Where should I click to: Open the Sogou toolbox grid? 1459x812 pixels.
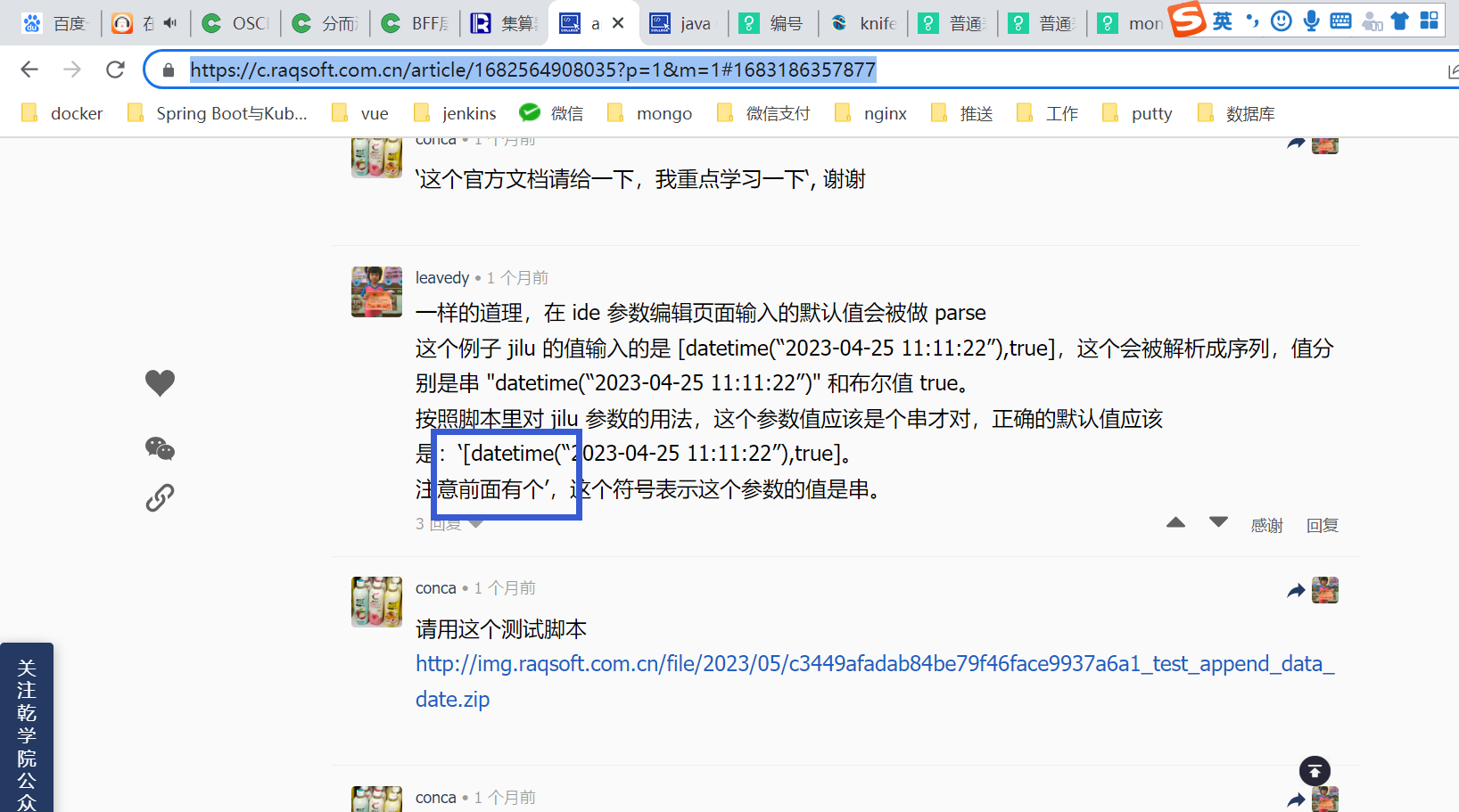1429,21
